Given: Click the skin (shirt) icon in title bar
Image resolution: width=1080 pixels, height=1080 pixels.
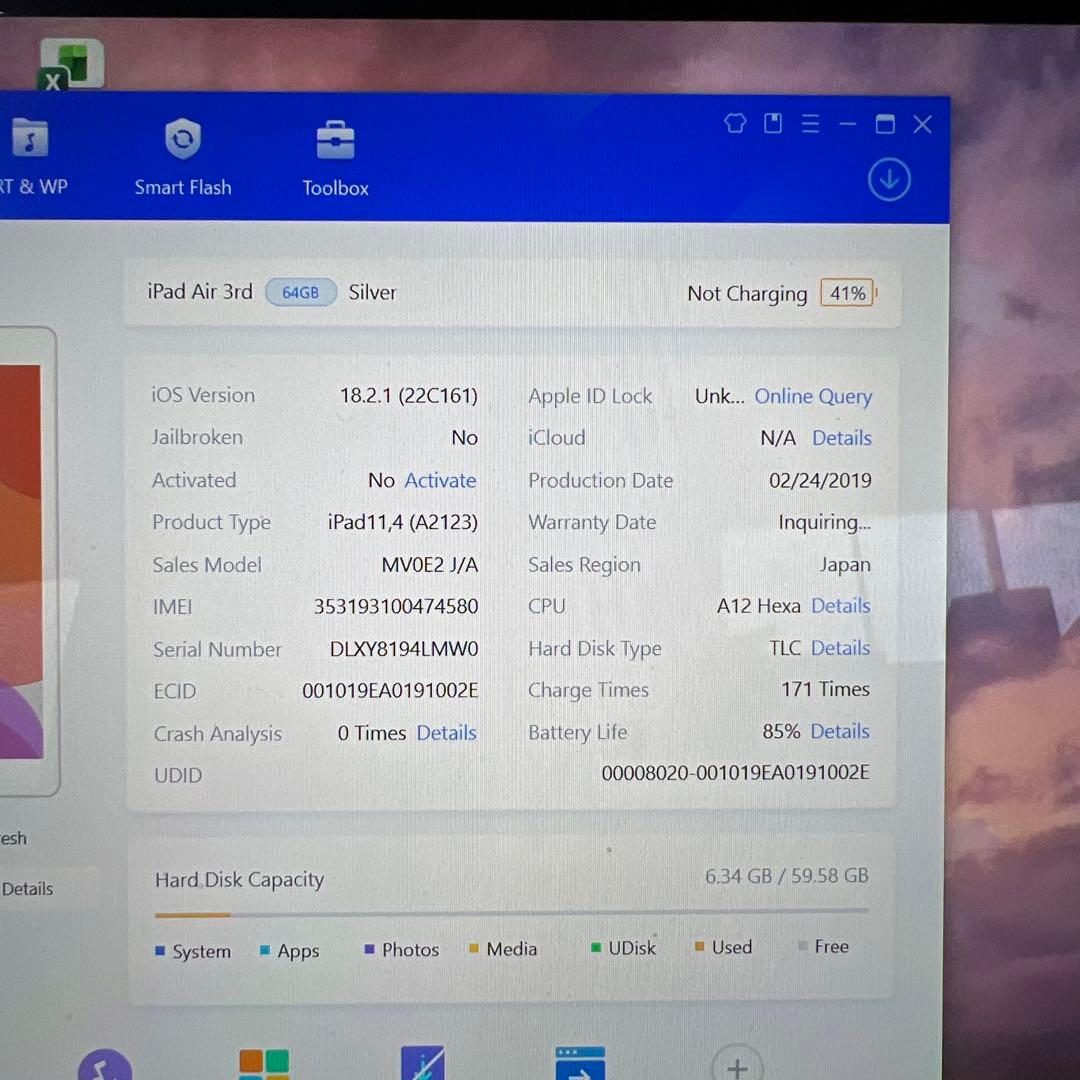Looking at the screenshot, I should pyautogui.click(x=735, y=124).
